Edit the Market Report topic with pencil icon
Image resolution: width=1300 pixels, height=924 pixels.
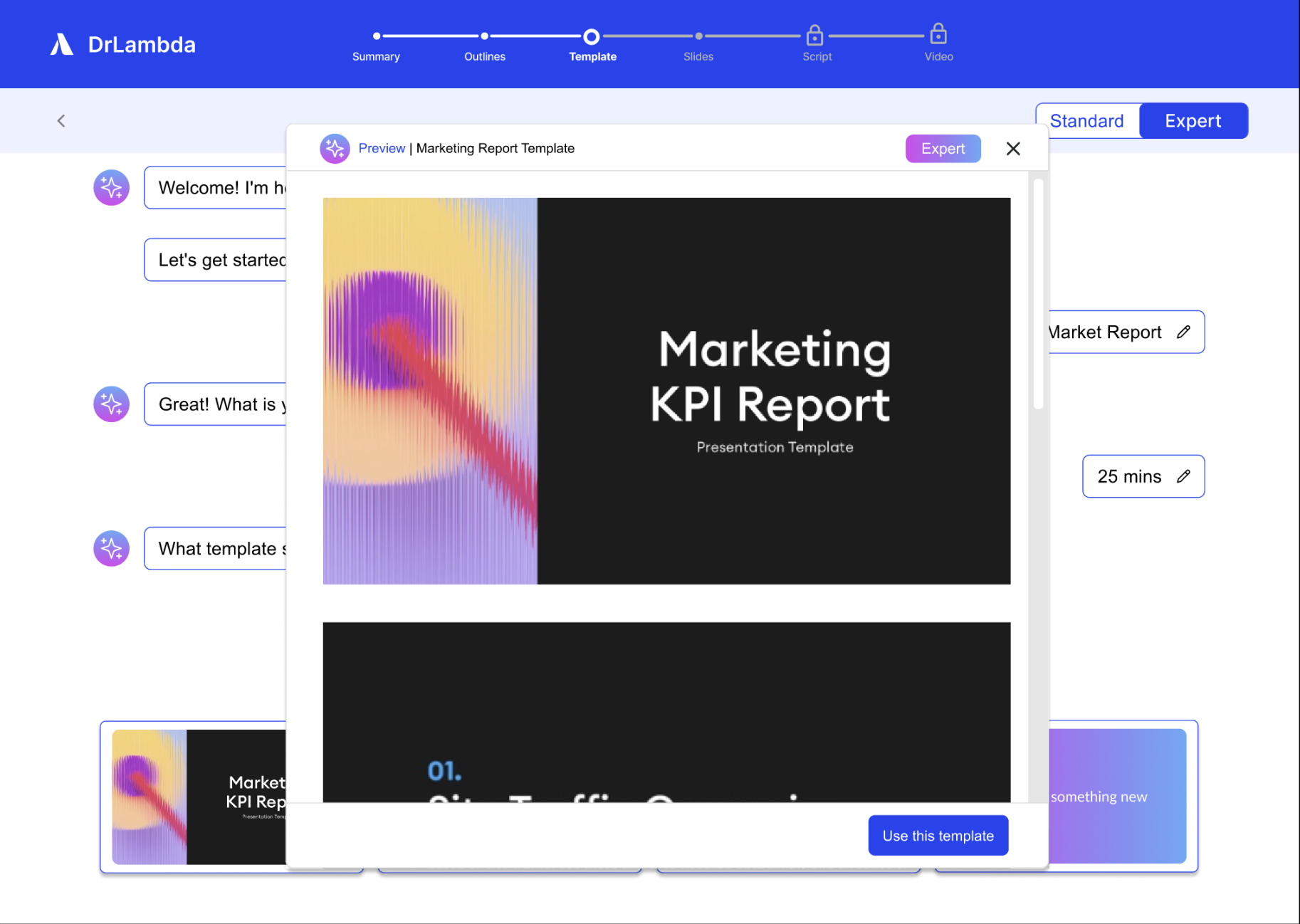[1183, 332]
